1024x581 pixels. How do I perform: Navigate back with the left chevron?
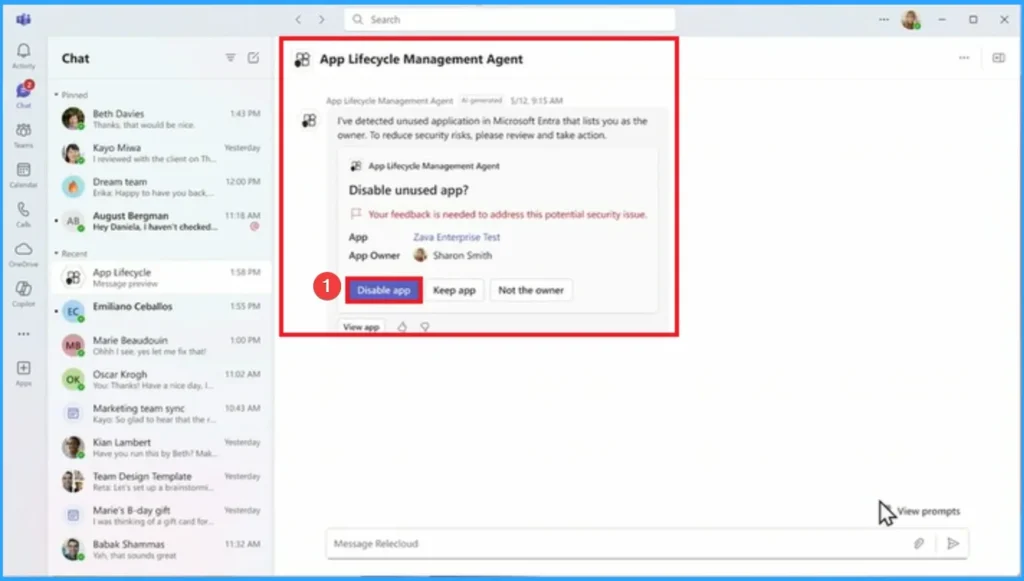297,19
